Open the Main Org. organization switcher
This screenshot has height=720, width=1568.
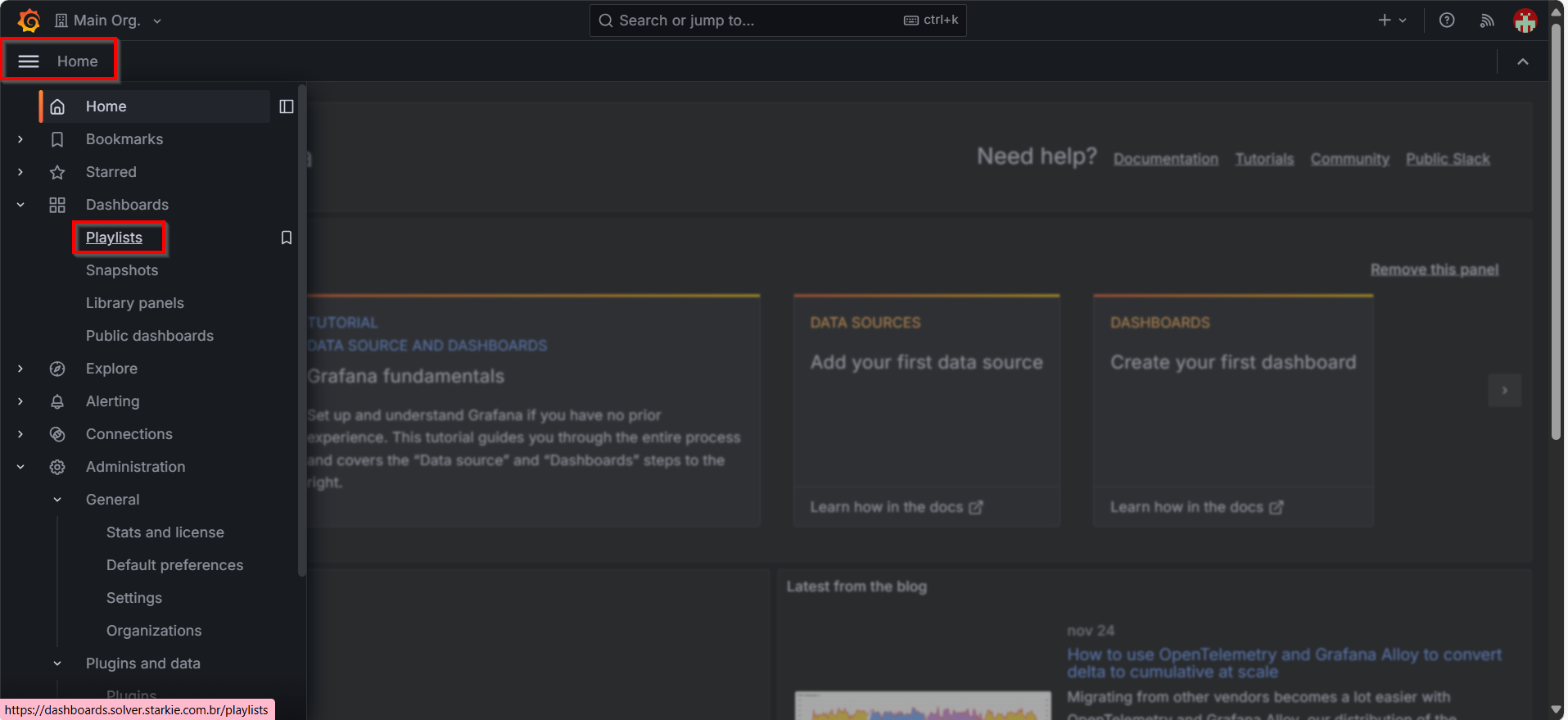point(108,20)
